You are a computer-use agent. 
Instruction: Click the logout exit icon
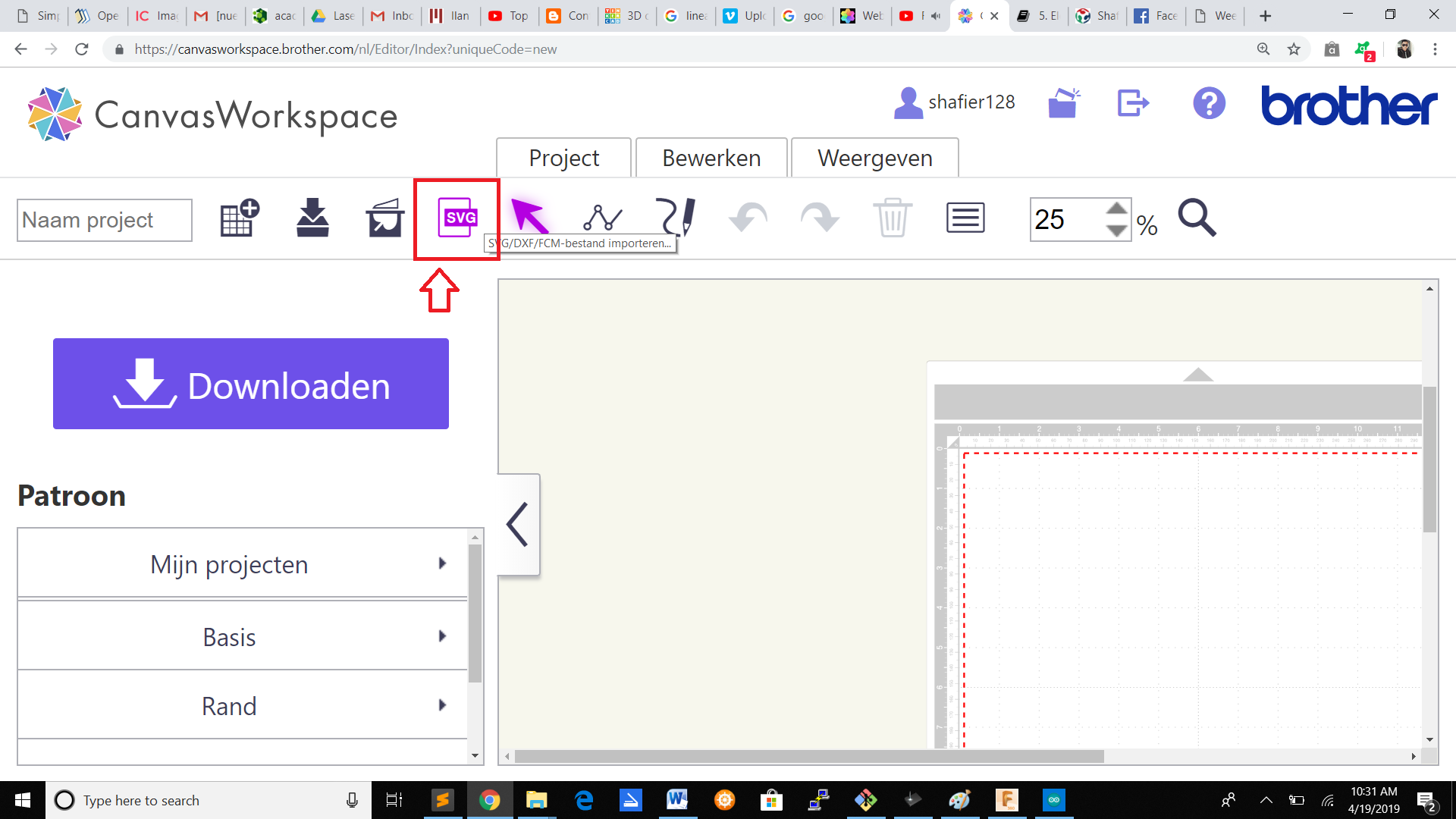[x=1134, y=102]
